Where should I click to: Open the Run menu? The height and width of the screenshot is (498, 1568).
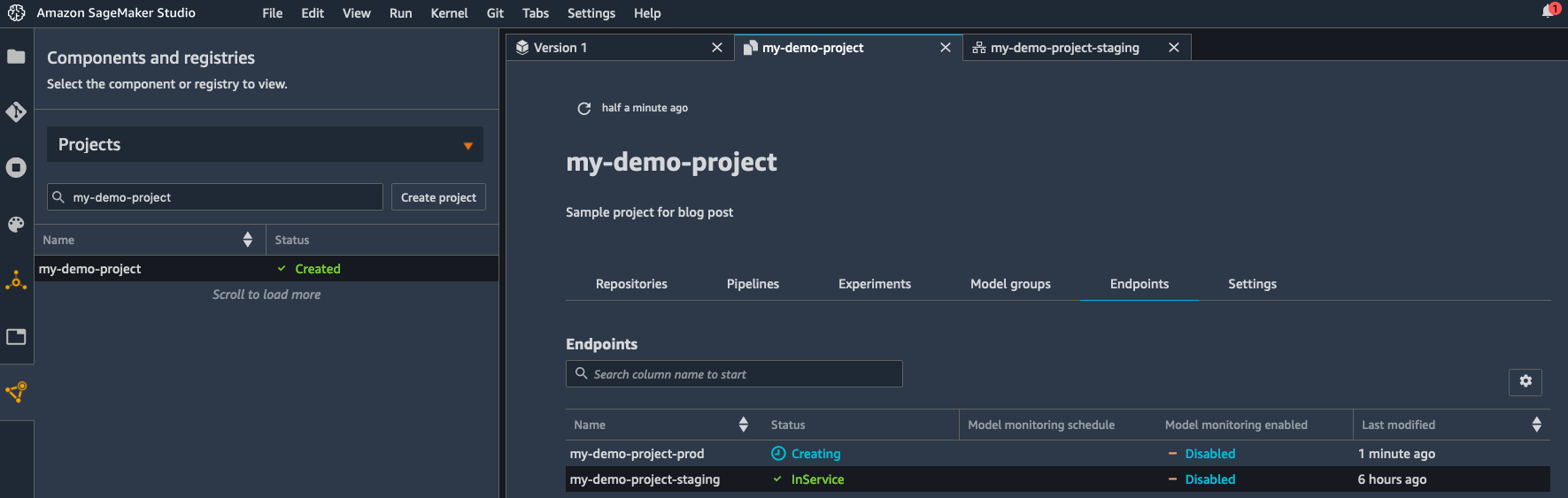(401, 13)
